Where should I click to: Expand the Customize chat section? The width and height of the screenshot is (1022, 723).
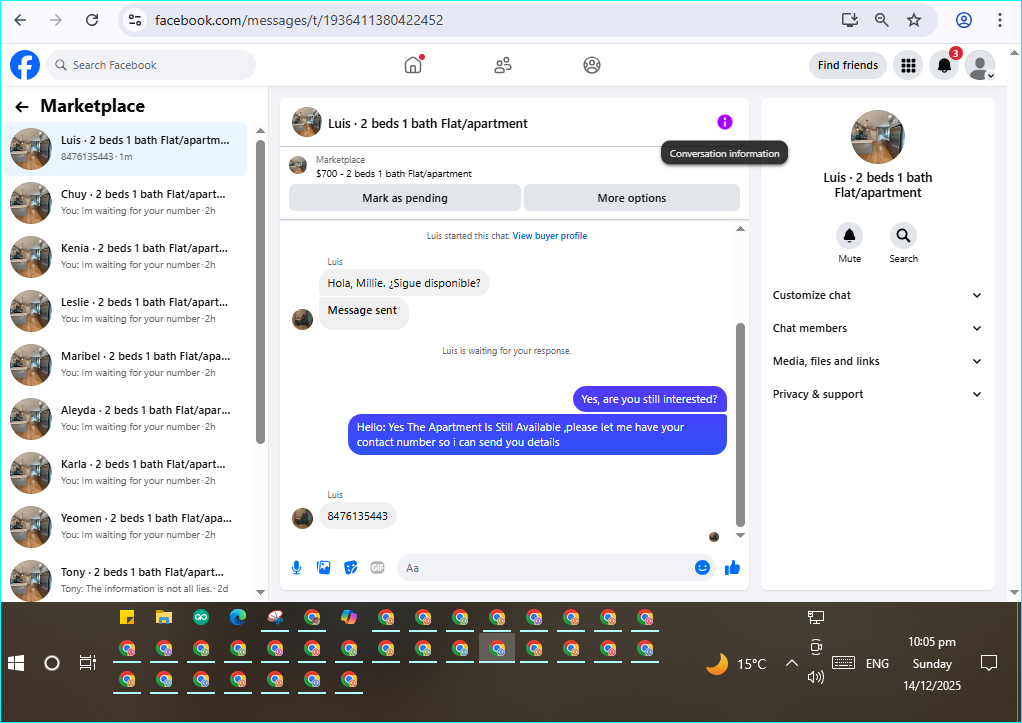pos(877,295)
